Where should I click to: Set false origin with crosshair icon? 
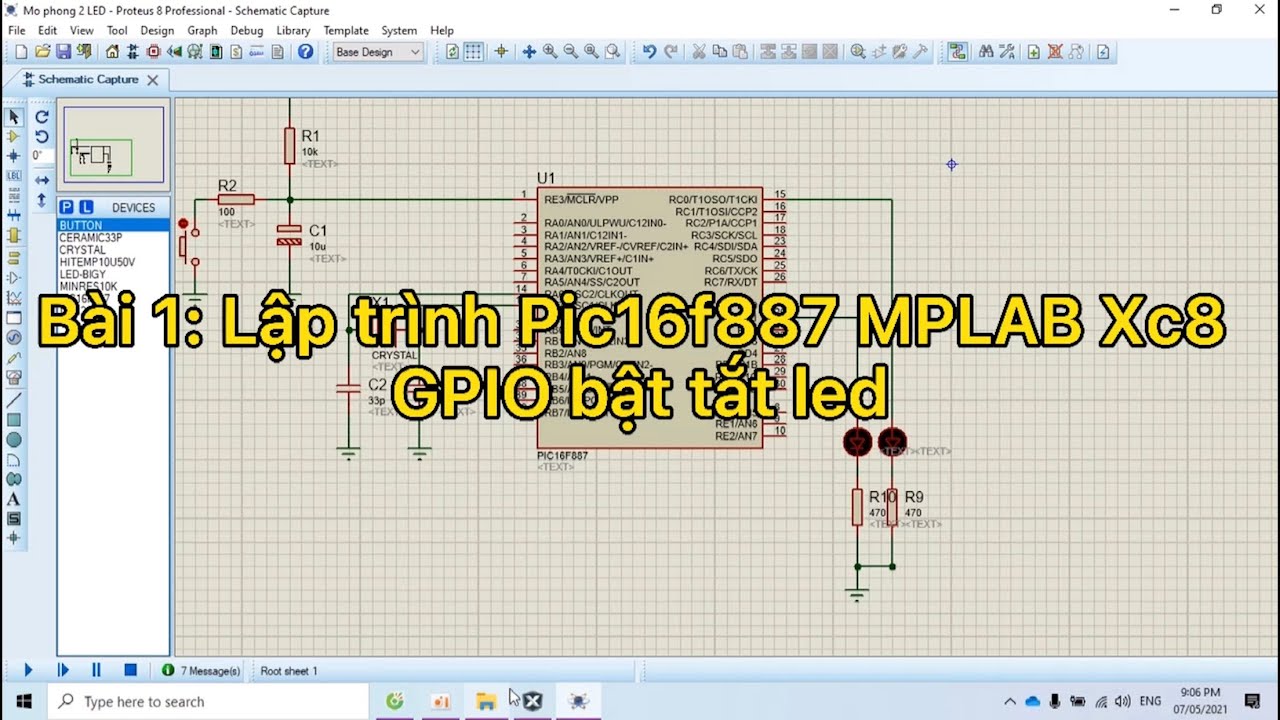(501, 52)
